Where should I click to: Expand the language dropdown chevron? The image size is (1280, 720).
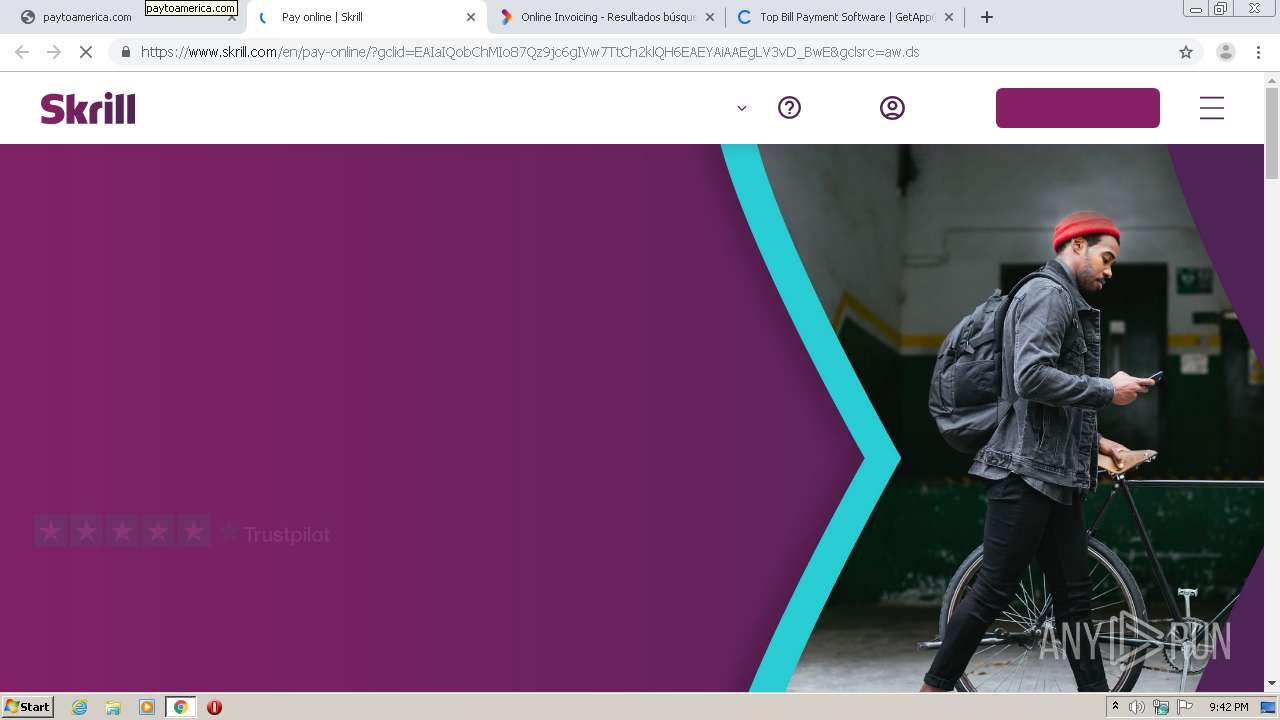(742, 108)
